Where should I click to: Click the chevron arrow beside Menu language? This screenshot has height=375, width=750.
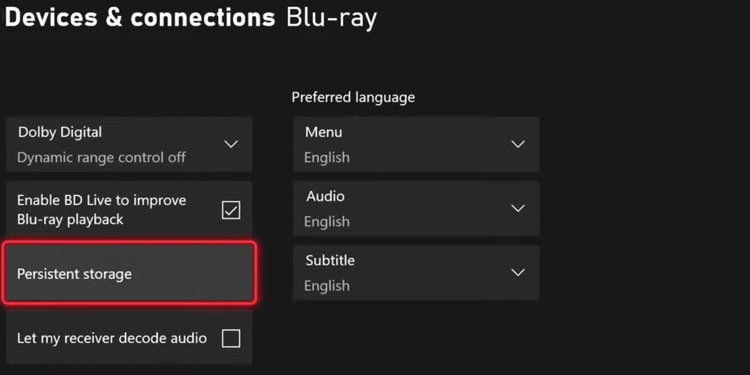pos(518,144)
